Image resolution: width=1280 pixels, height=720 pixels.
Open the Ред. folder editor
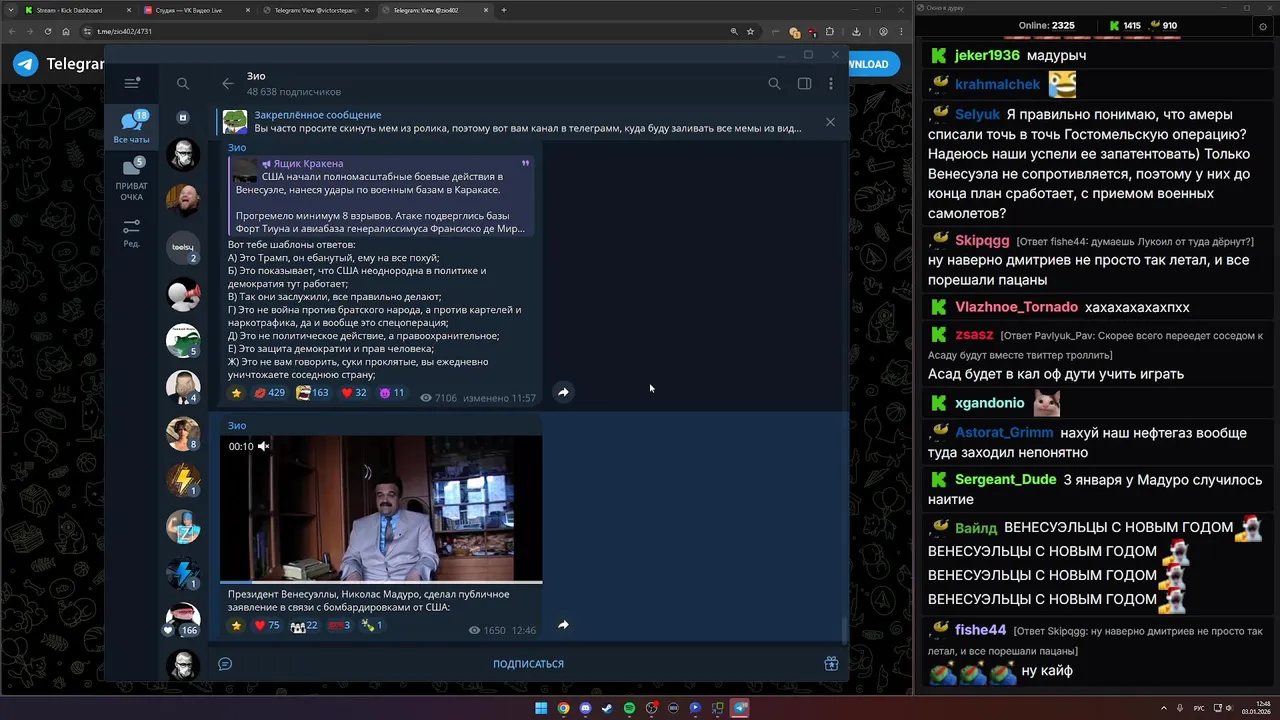[131, 233]
